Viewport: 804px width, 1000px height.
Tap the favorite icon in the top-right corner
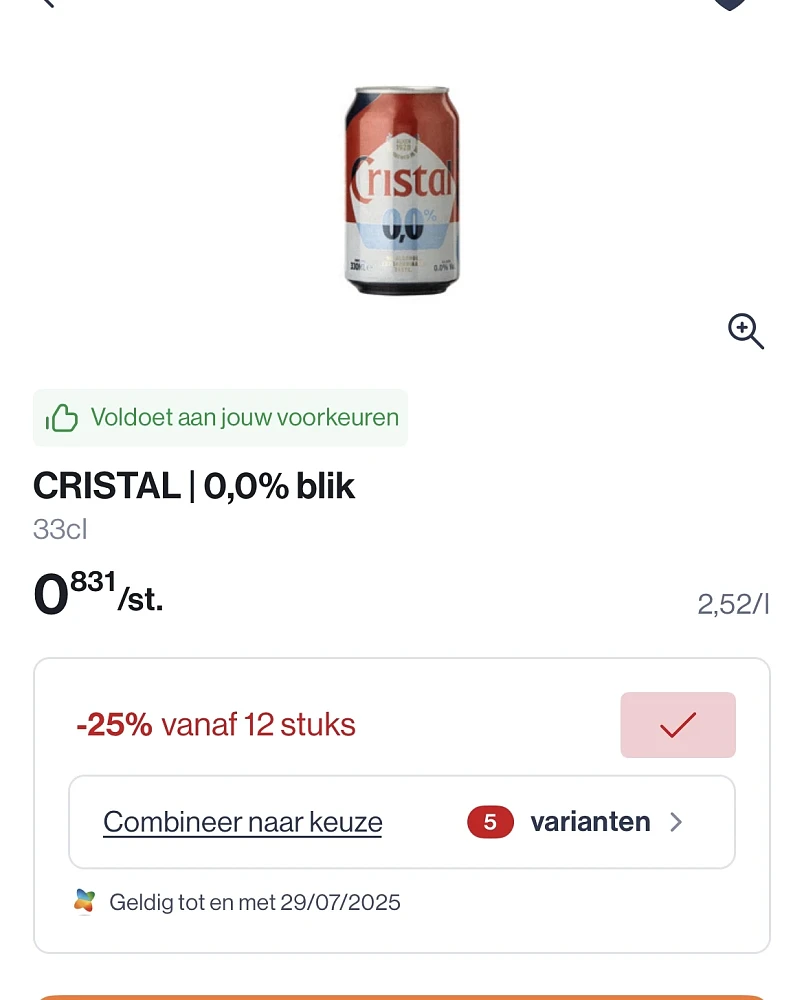(x=729, y=5)
